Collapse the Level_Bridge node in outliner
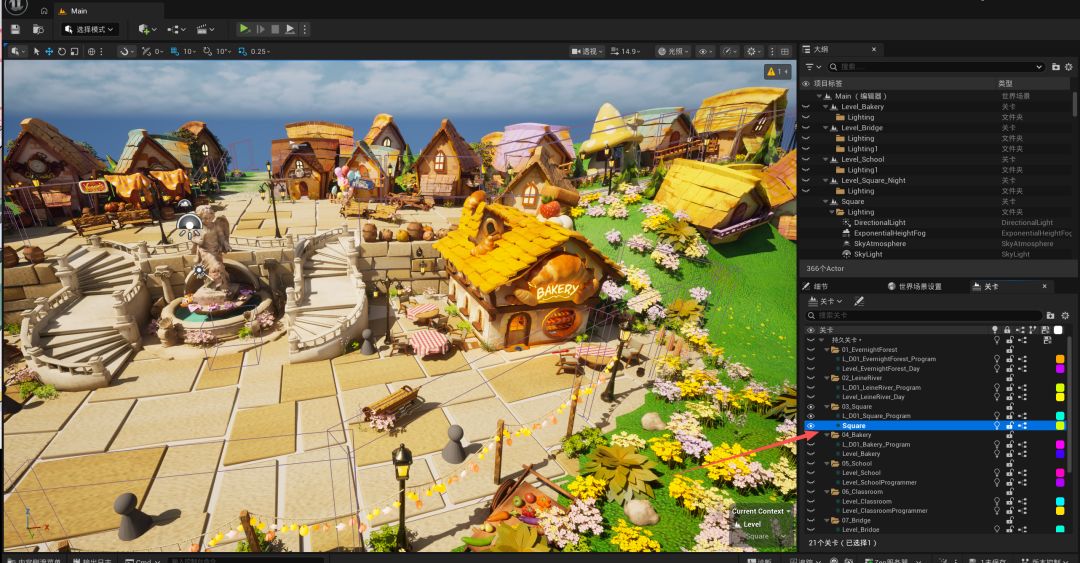1080x563 pixels. [x=825, y=128]
